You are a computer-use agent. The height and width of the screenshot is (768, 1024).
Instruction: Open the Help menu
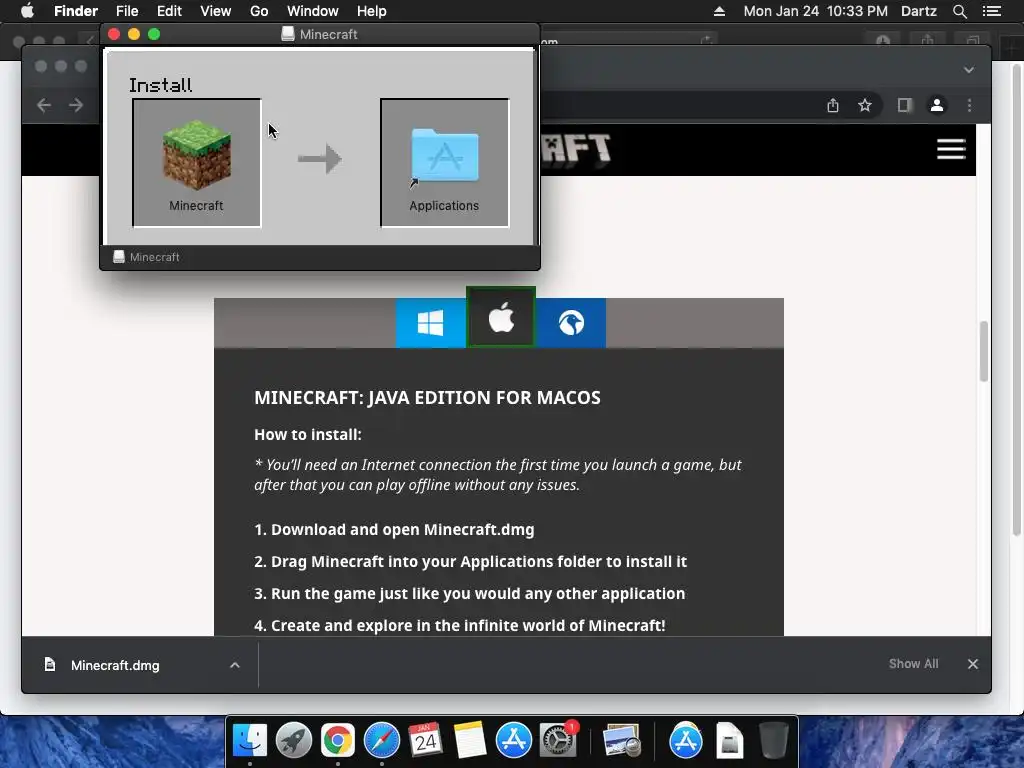pos(372,11)
